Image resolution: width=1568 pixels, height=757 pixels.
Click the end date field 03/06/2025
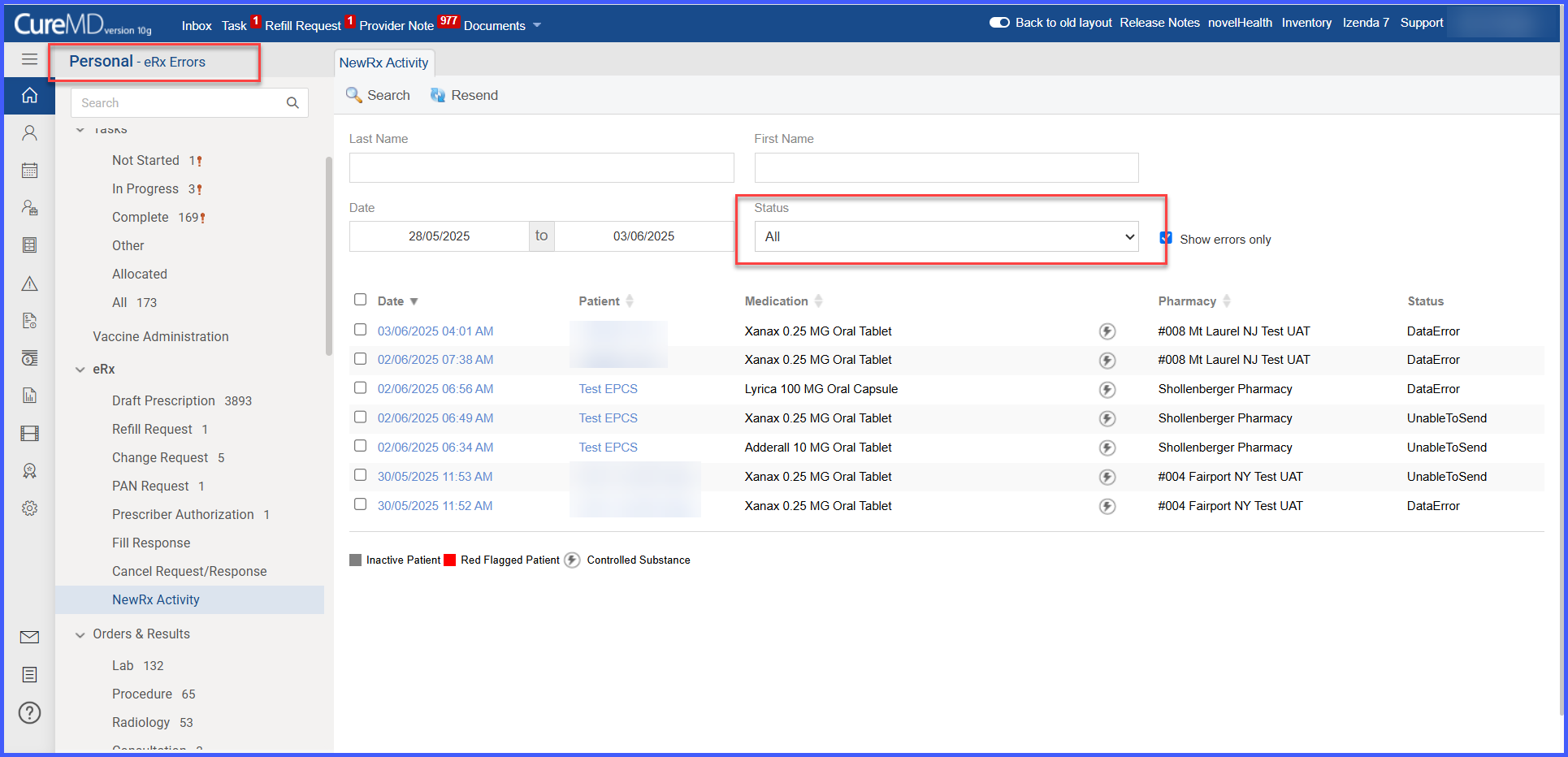(643, 236)
